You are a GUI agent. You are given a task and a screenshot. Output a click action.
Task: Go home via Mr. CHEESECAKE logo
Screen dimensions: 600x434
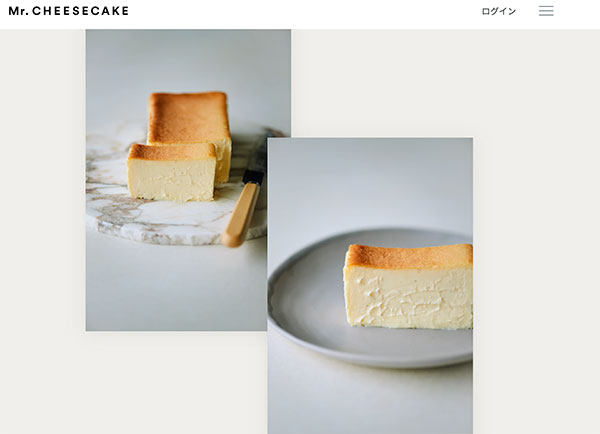point(69,11)
